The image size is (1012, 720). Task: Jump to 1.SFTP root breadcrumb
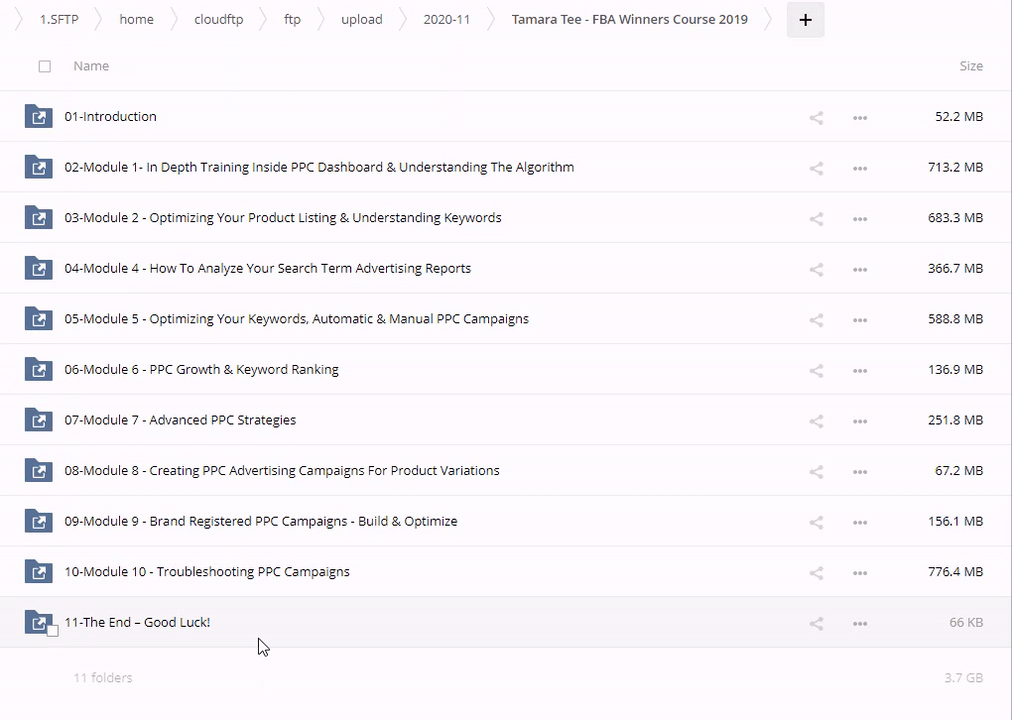pyautogui.click(x=58, y=19)
